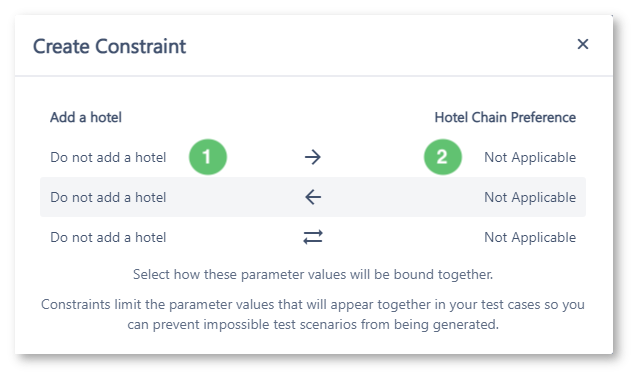Choose the bidirectional arrows constraint icon

point(312,237)
